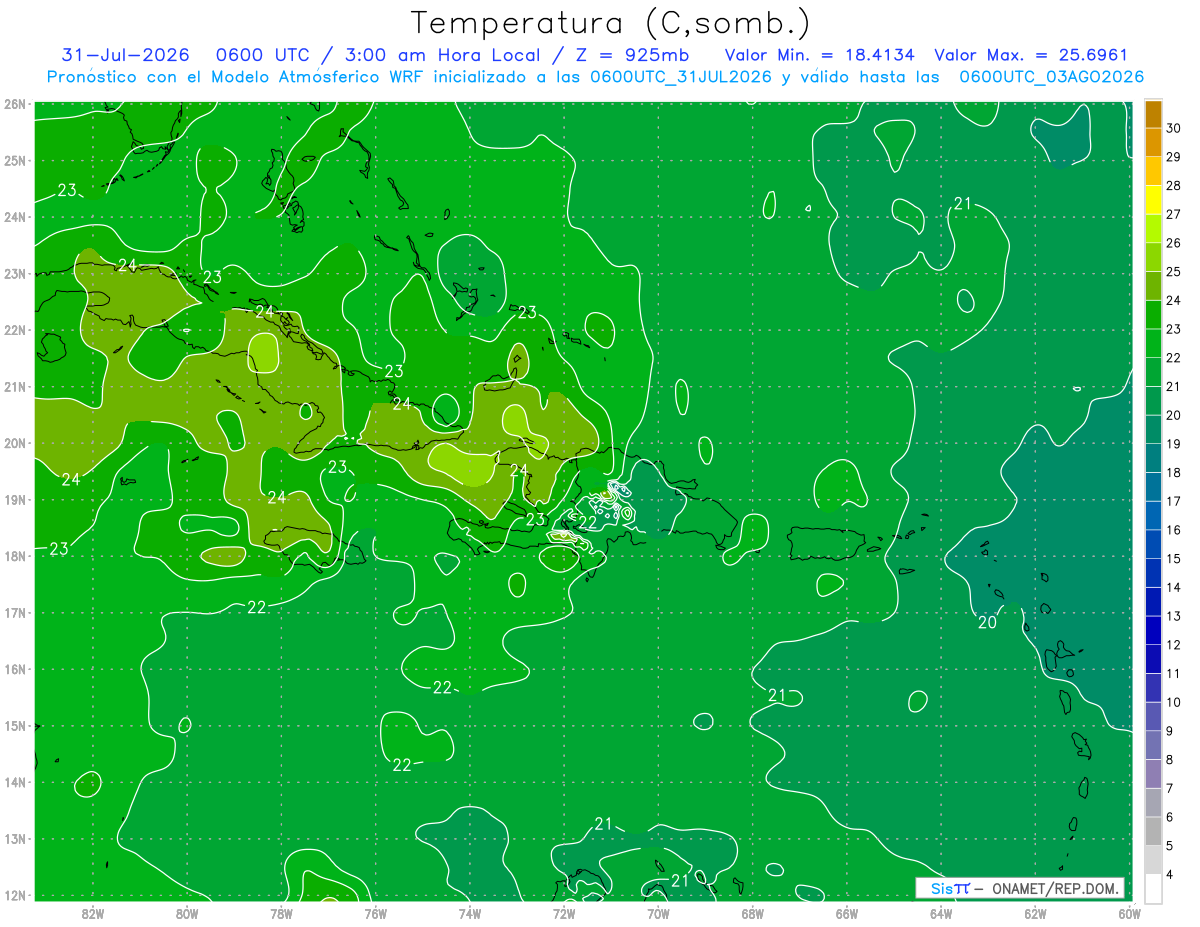Click the white '20' contour label on the map
This screenshot has height=927, width=1200.
[x=986, y=622]
